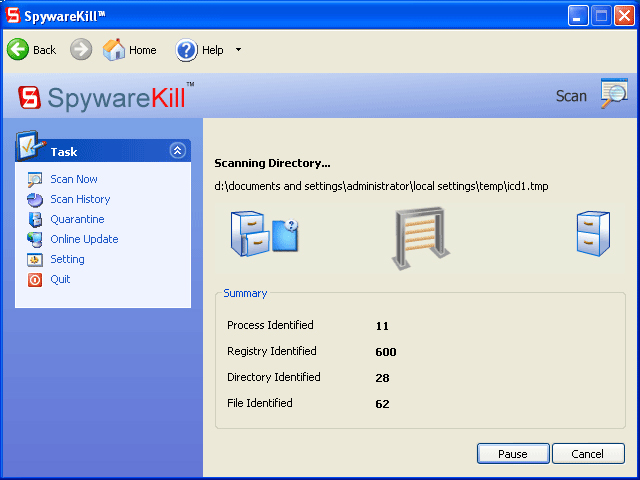Open Setting link
The width and height of the screenshot is (640, 480).
click(67, 259)
